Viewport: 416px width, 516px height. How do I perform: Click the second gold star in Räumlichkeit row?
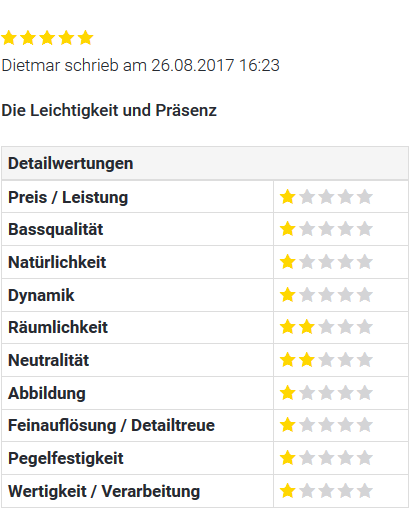(307, 327)
